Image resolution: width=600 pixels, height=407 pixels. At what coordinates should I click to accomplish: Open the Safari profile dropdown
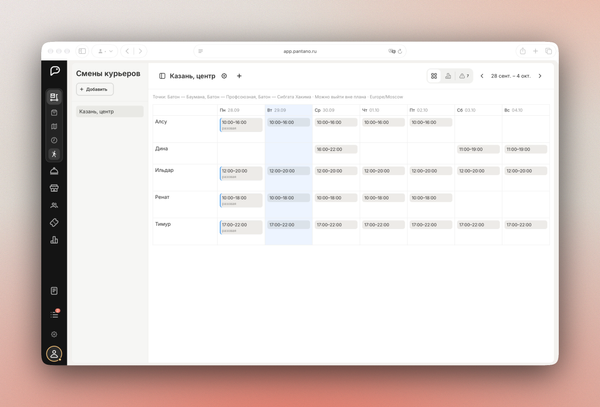(x=105, y=51)
